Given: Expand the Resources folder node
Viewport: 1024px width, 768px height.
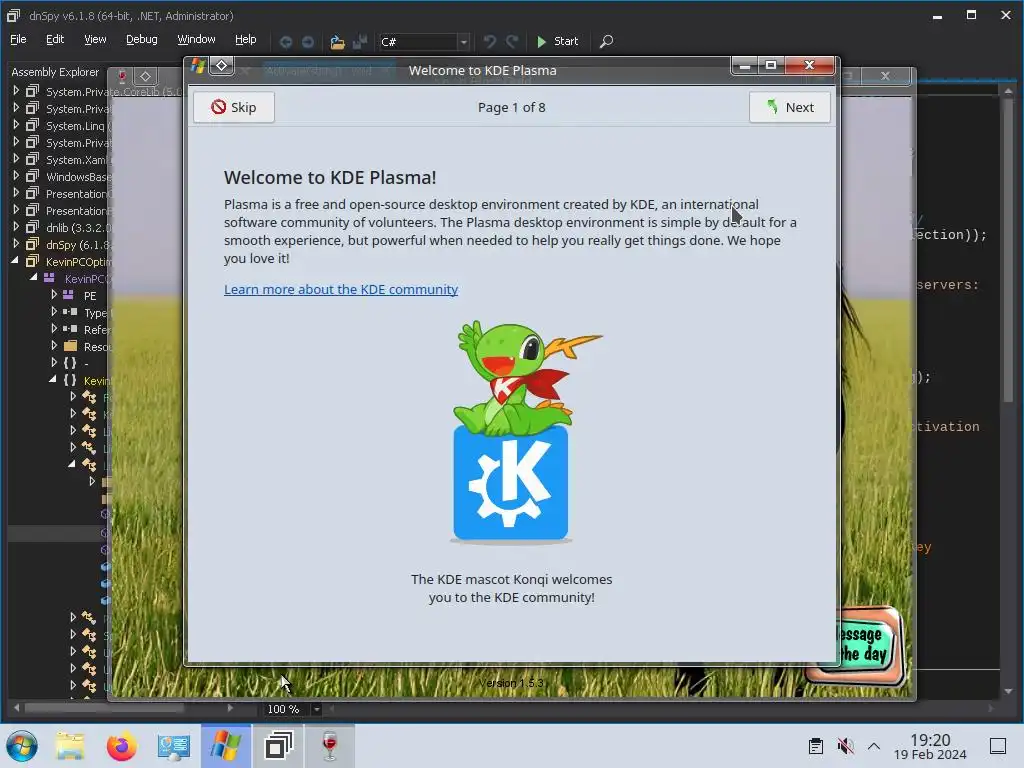Looking at the screenshot, I should [54, 345].
